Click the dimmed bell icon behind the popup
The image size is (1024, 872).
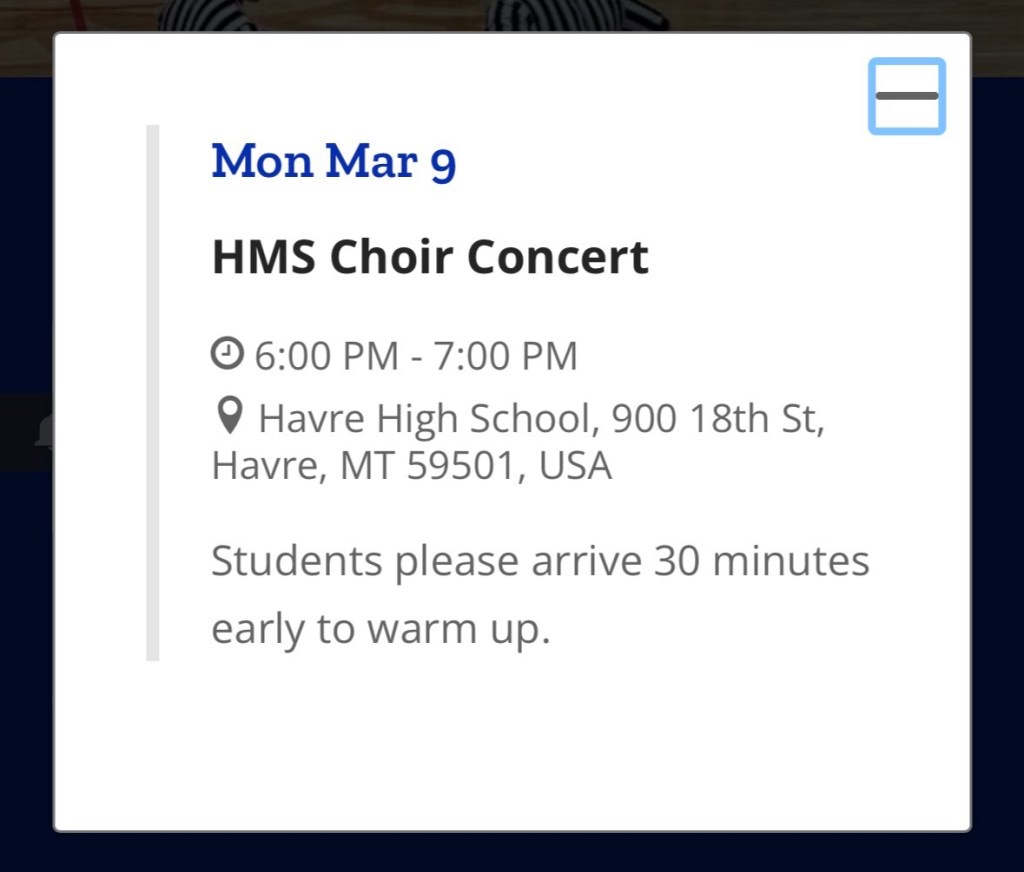(x=44, y=432)
